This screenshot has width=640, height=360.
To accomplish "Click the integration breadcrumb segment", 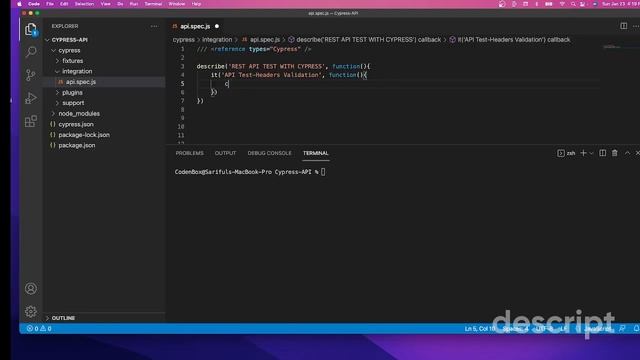I will pos(217,40).
